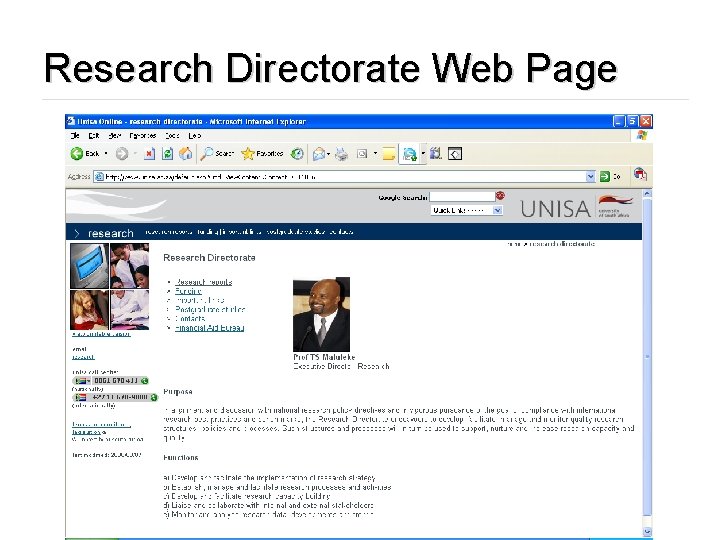720x540 pixels.
Task: Open the Research reports link
Action: [x=203, y=282]
